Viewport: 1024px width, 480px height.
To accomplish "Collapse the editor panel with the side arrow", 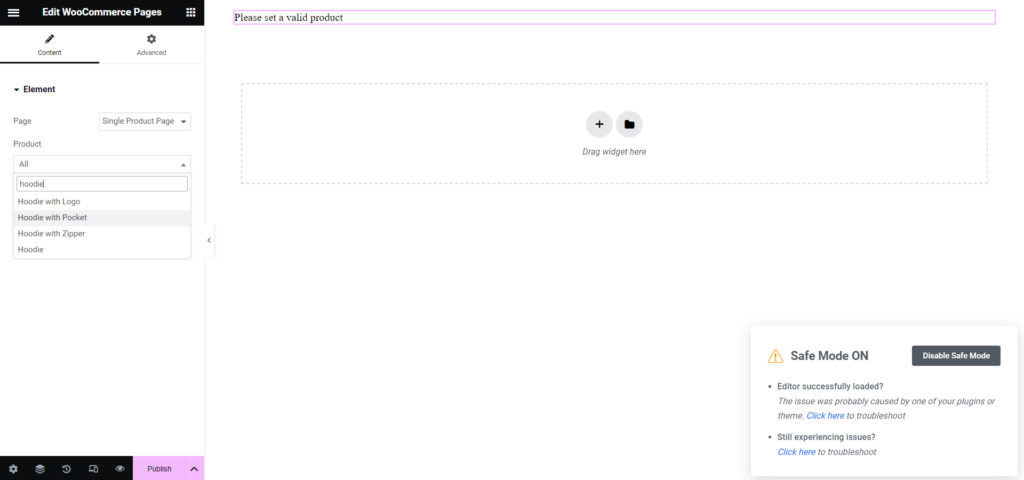I will pyautogui.click(x=209, y=240).
